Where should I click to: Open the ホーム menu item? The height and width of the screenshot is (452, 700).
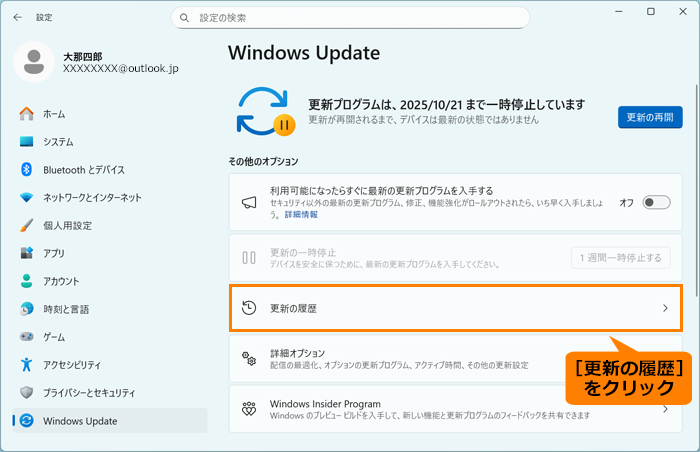pyautogui.click(x=110, y=114)
